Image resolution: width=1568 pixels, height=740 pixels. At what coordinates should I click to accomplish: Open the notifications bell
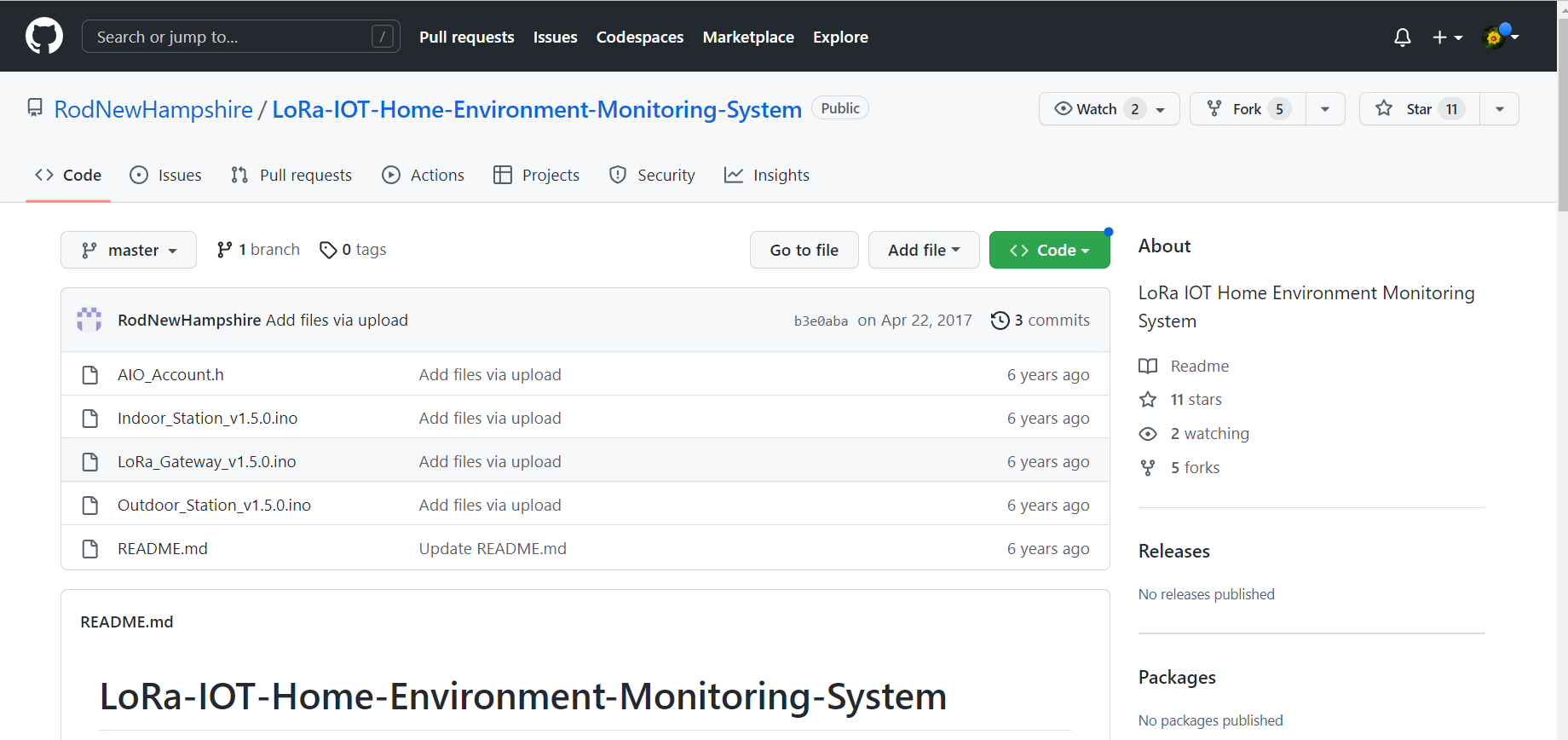(x=1402, y=38)
